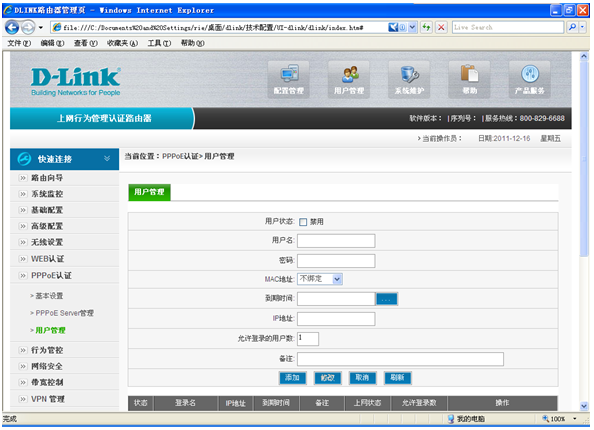Image resolution: width=594 pixels, height=430 pixels.
Task: Click the Live Search magnifier icon
Action: (572, 27)
